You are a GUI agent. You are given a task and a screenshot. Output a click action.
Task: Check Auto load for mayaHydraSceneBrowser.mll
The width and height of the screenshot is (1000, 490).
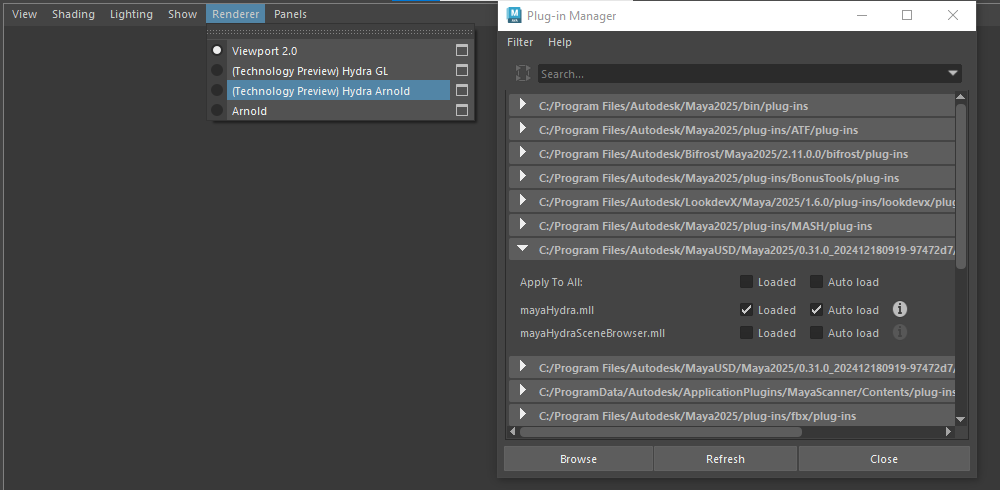816,332
